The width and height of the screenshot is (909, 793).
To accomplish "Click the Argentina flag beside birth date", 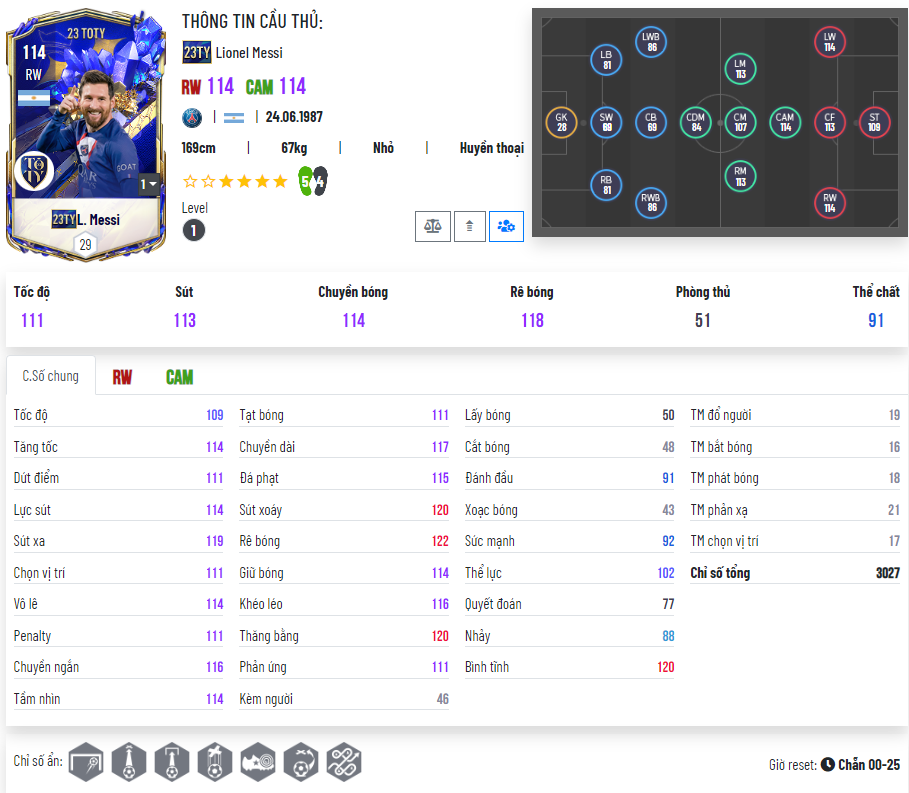I will [234, 118].
